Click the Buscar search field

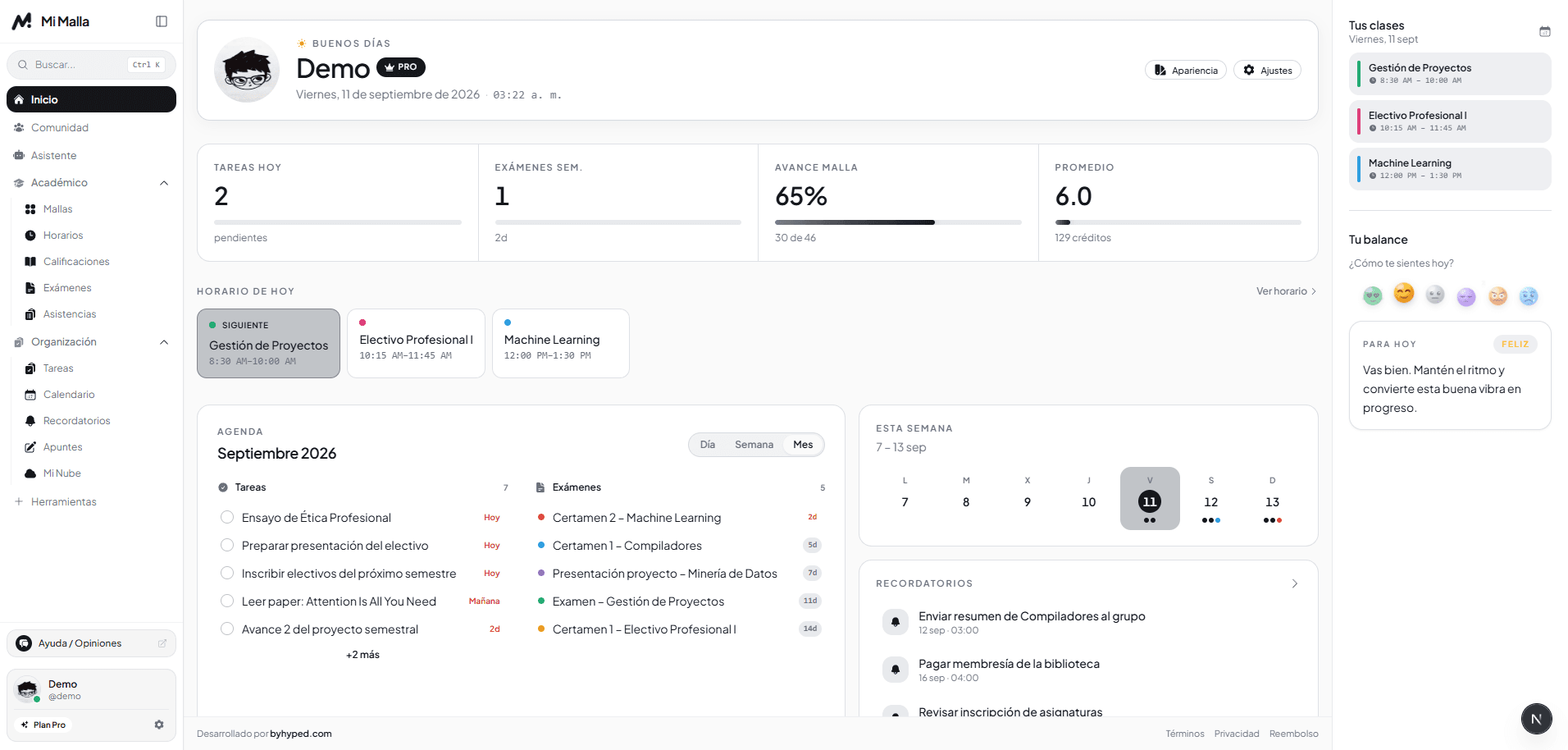click(x=91, y=65)
